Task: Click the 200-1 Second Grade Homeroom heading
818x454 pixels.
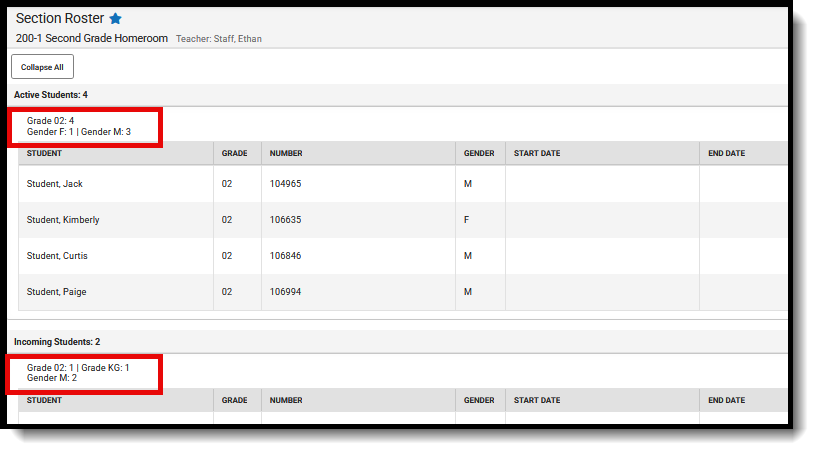Action: coord(92,38)
